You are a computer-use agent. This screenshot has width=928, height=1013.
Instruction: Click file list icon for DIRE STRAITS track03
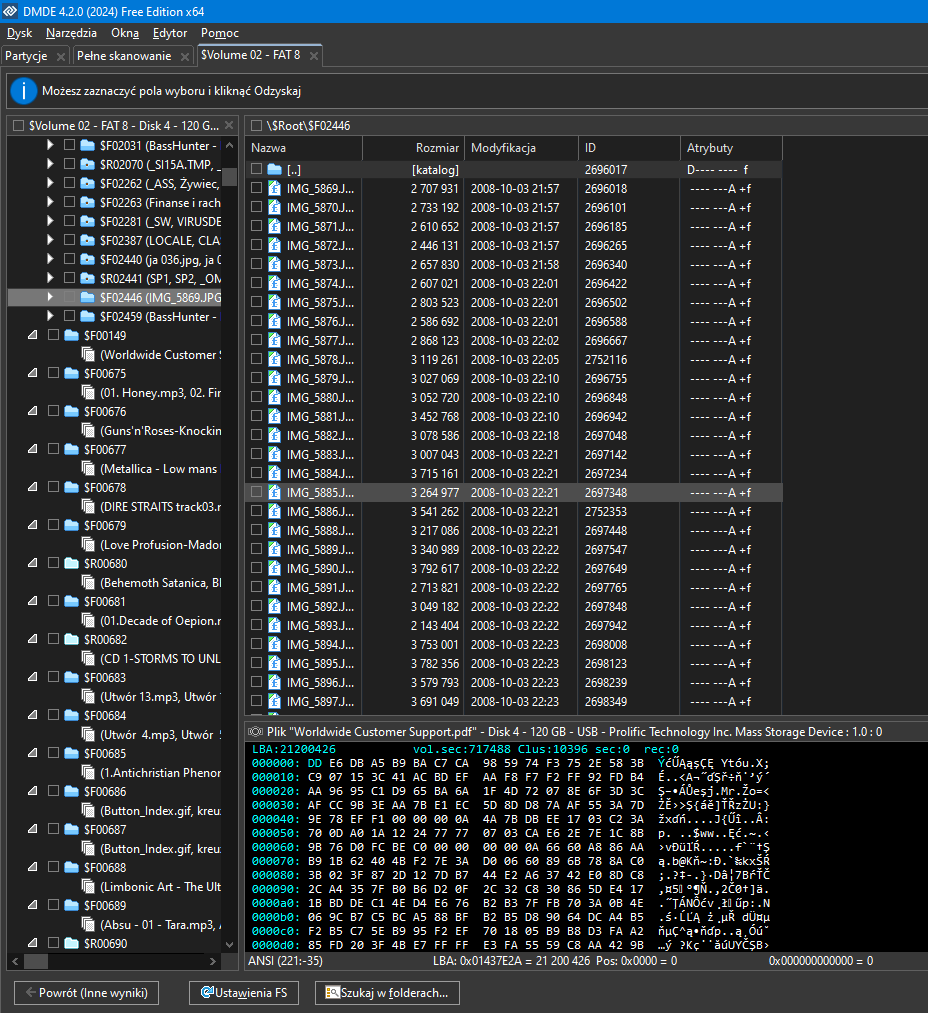88,506
